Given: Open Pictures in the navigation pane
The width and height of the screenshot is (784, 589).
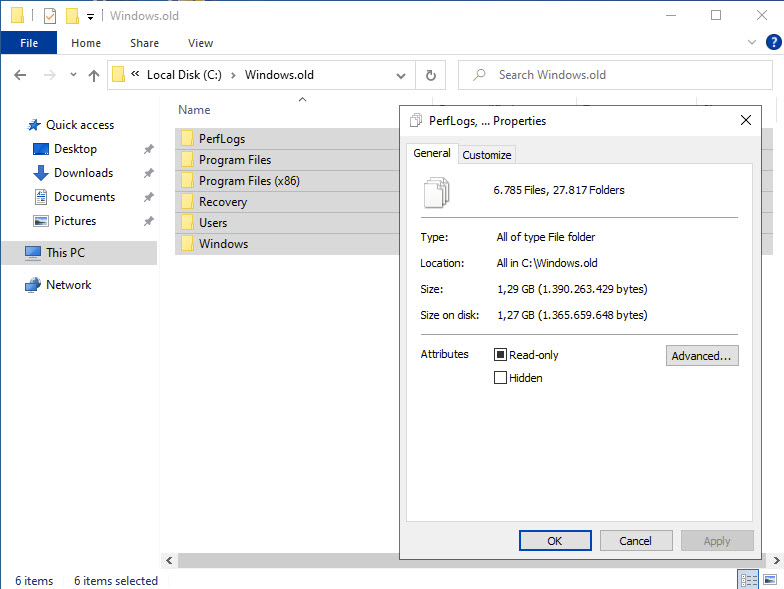Looking at the screenshot, I should [x=75, y=221].
